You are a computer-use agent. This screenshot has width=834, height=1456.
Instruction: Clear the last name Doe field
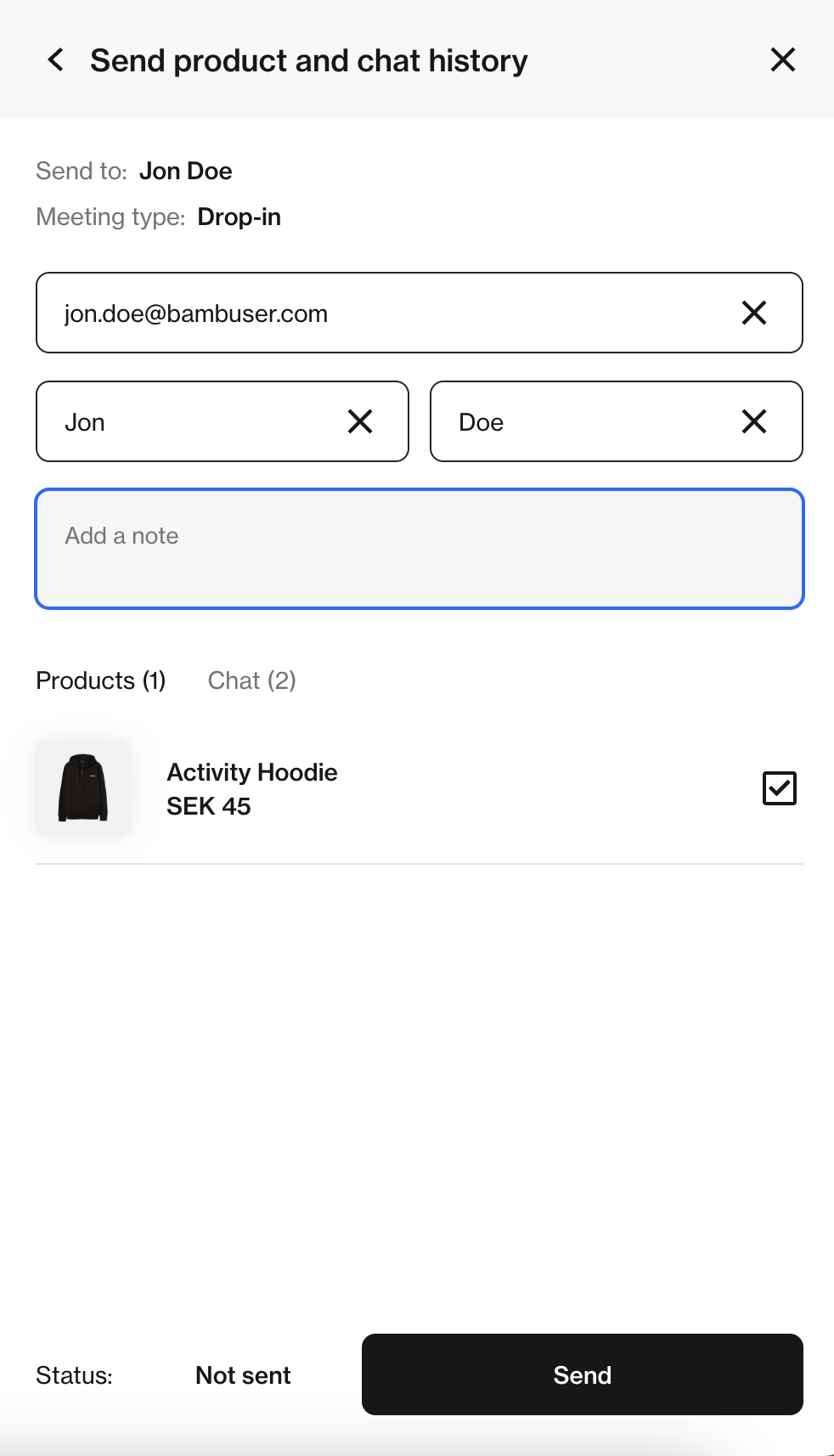[754, 421]
